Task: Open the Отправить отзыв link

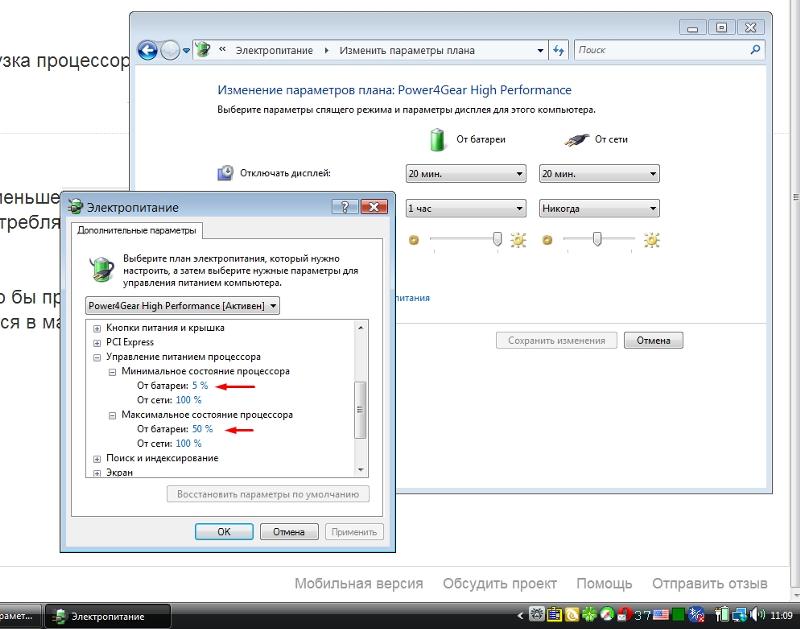Action: [x=710, y=584]
